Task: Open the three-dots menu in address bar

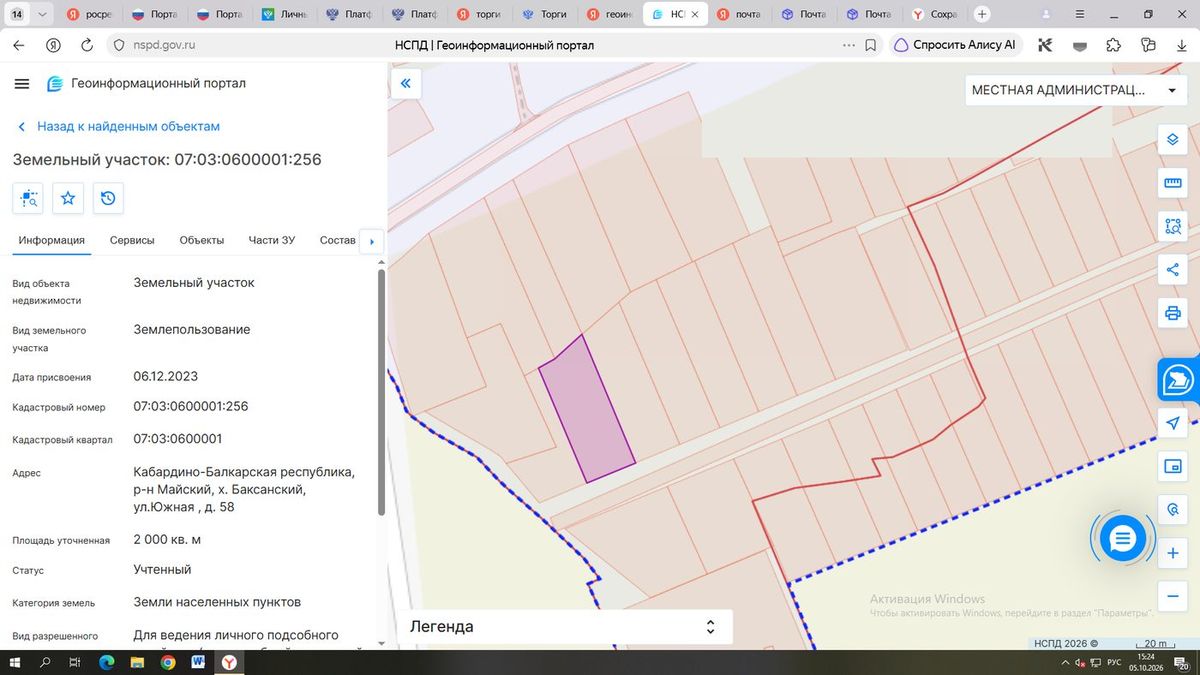Action: 849,45
